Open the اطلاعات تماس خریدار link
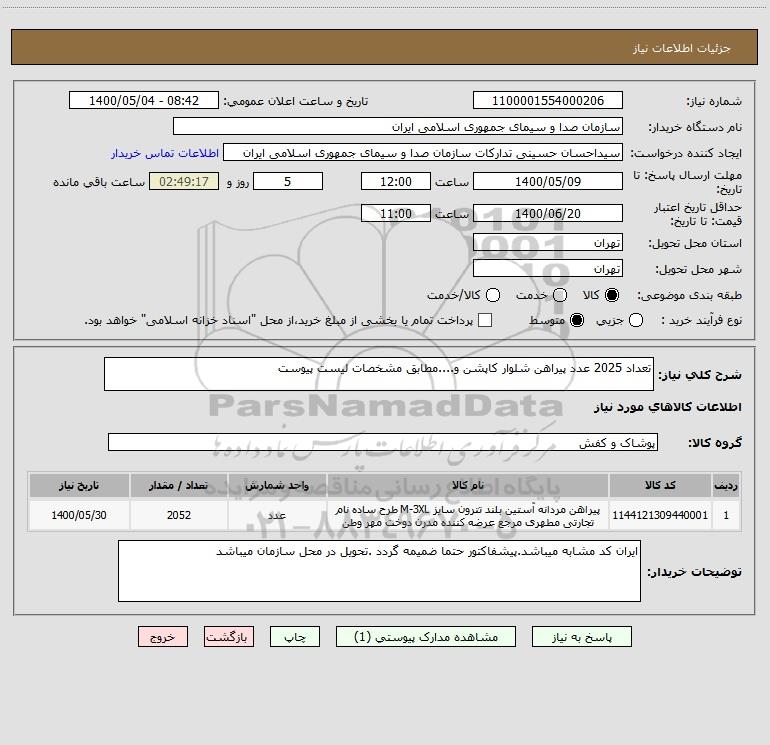This screenshot has height=745, width=770. (165, 153)
